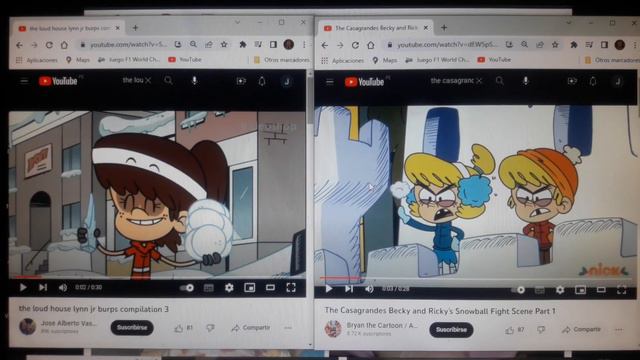This screenshot has height=360, width=640.
Task: Dislike the Casagrandes snowball video
Action: (x=541, y=330)
